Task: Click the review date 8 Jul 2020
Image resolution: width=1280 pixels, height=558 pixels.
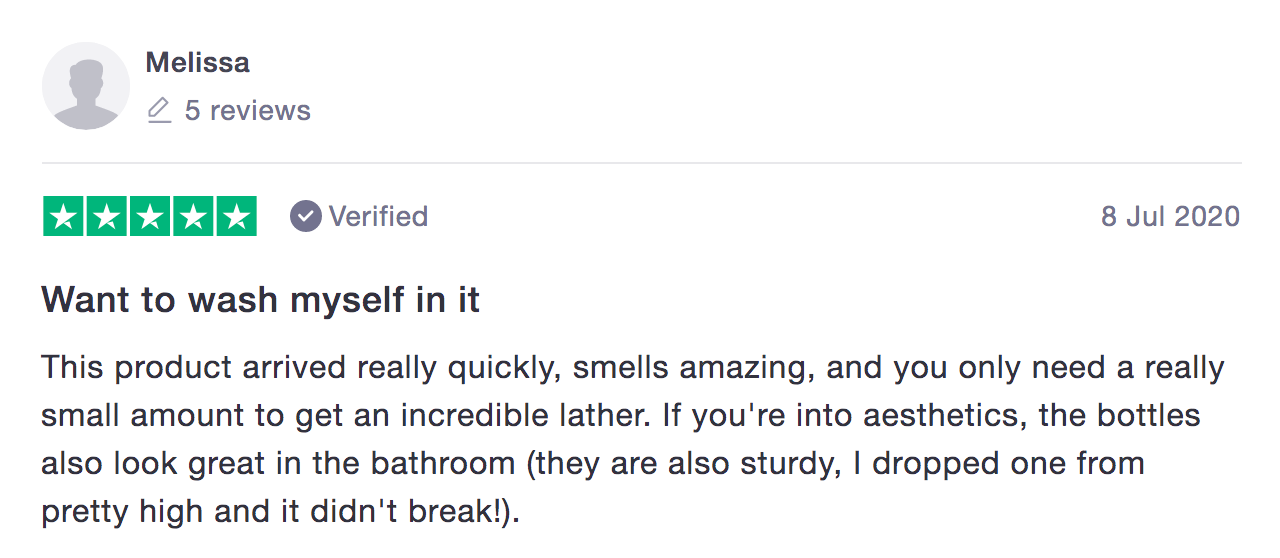Action: (1170, 216)
